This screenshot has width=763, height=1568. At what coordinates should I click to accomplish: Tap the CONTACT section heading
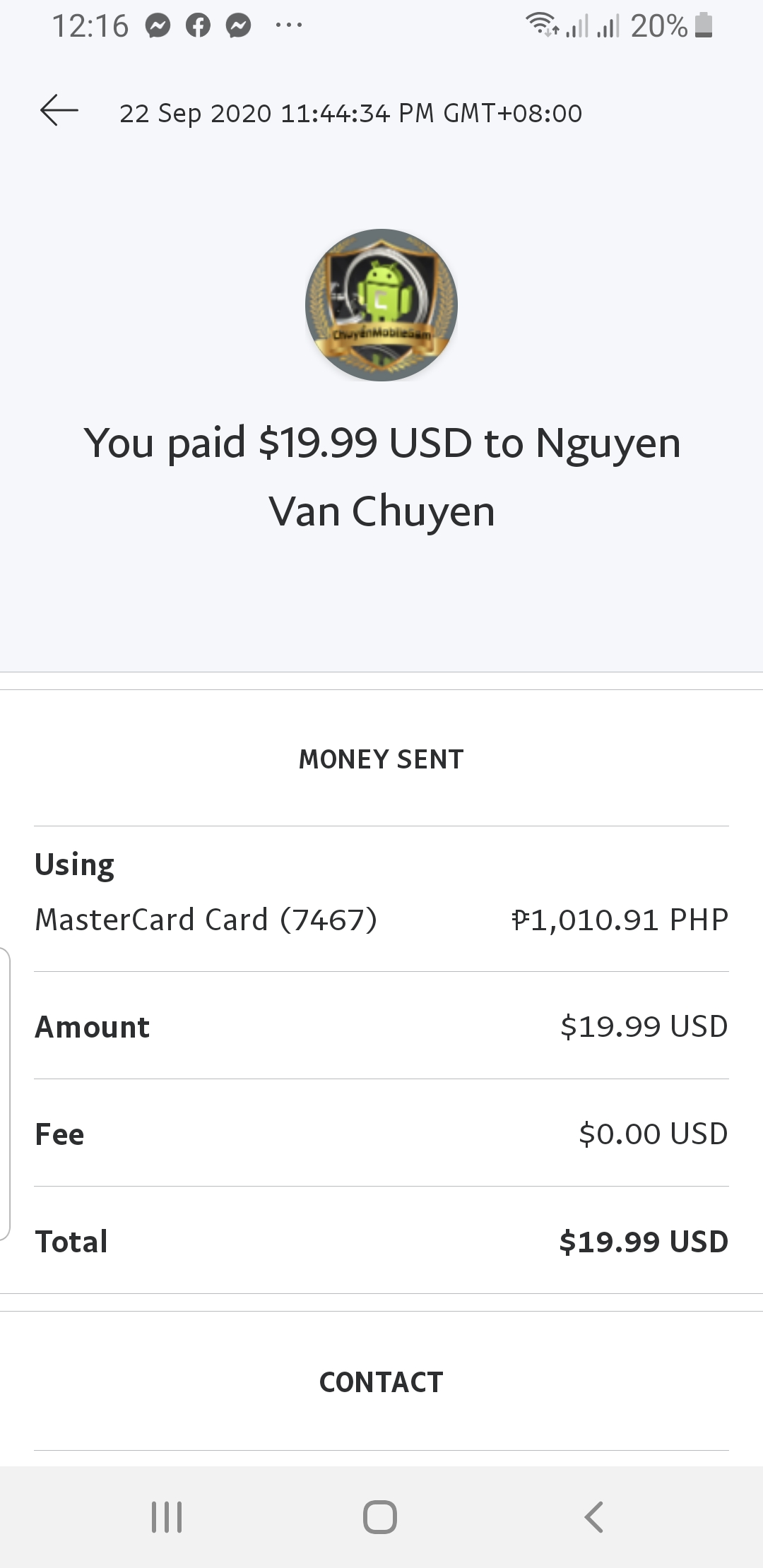click(x=381, y=1382)
